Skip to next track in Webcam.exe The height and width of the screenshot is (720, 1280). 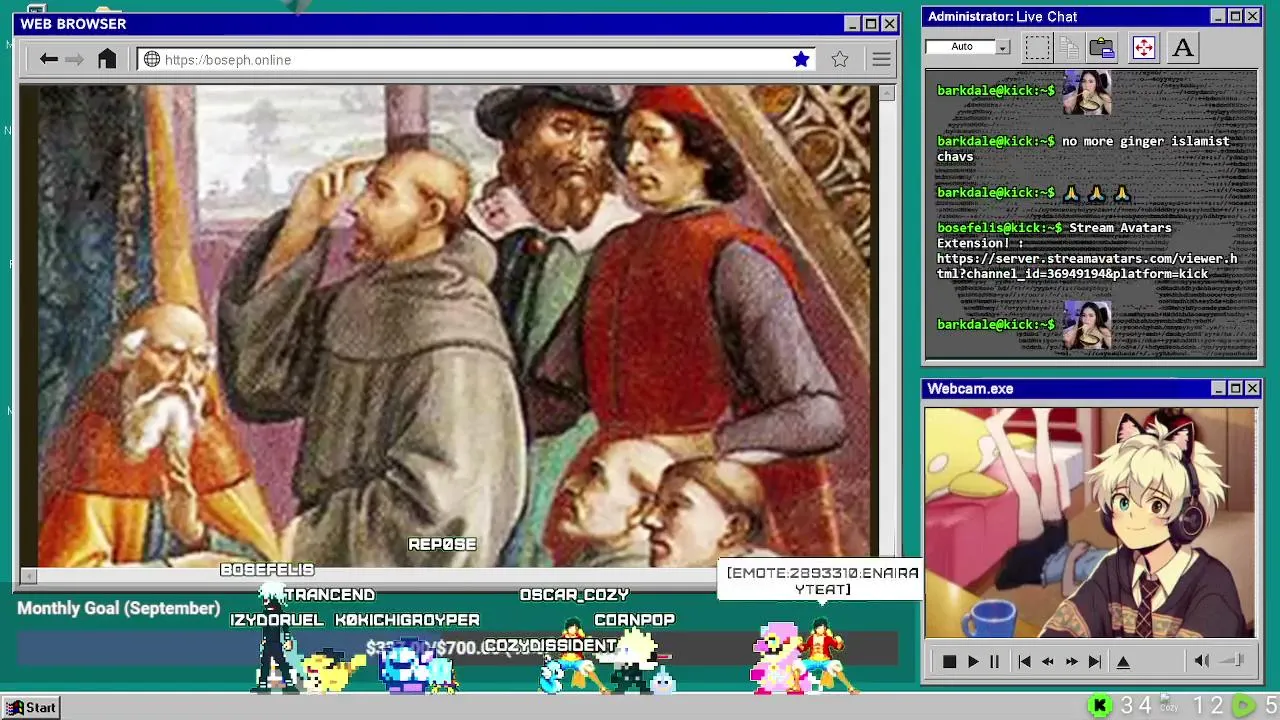(1095, 661)
